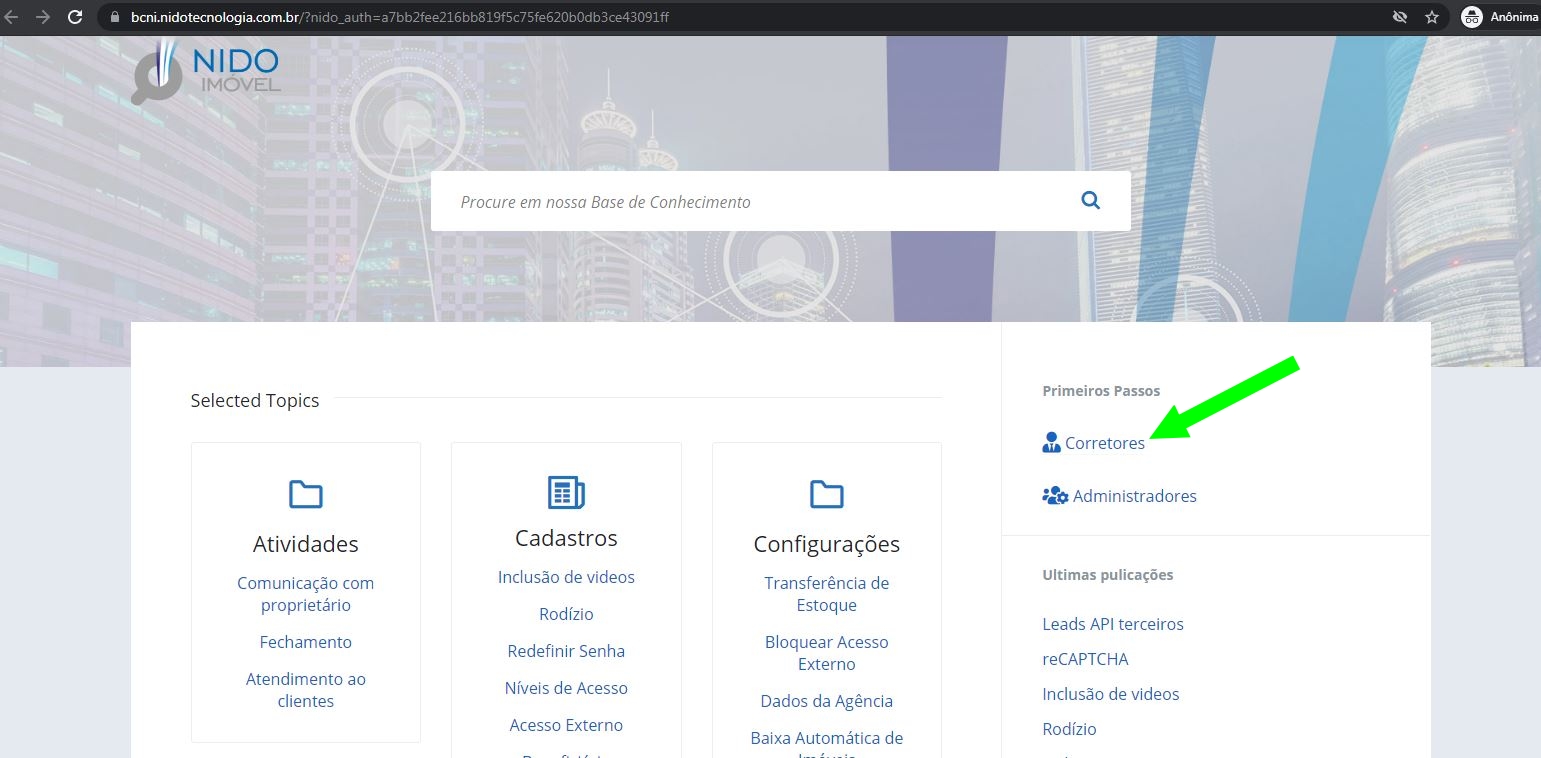The width and height of the screenshot is (1541, 758).
Task: Click the Configurações folder icon
Action: point(826,494)
